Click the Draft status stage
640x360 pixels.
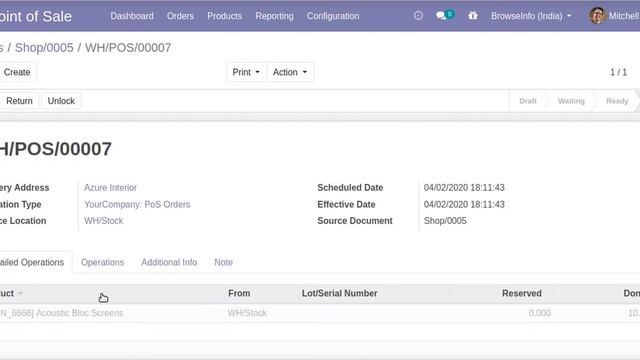pyautogui.click(x=528, y=101)
